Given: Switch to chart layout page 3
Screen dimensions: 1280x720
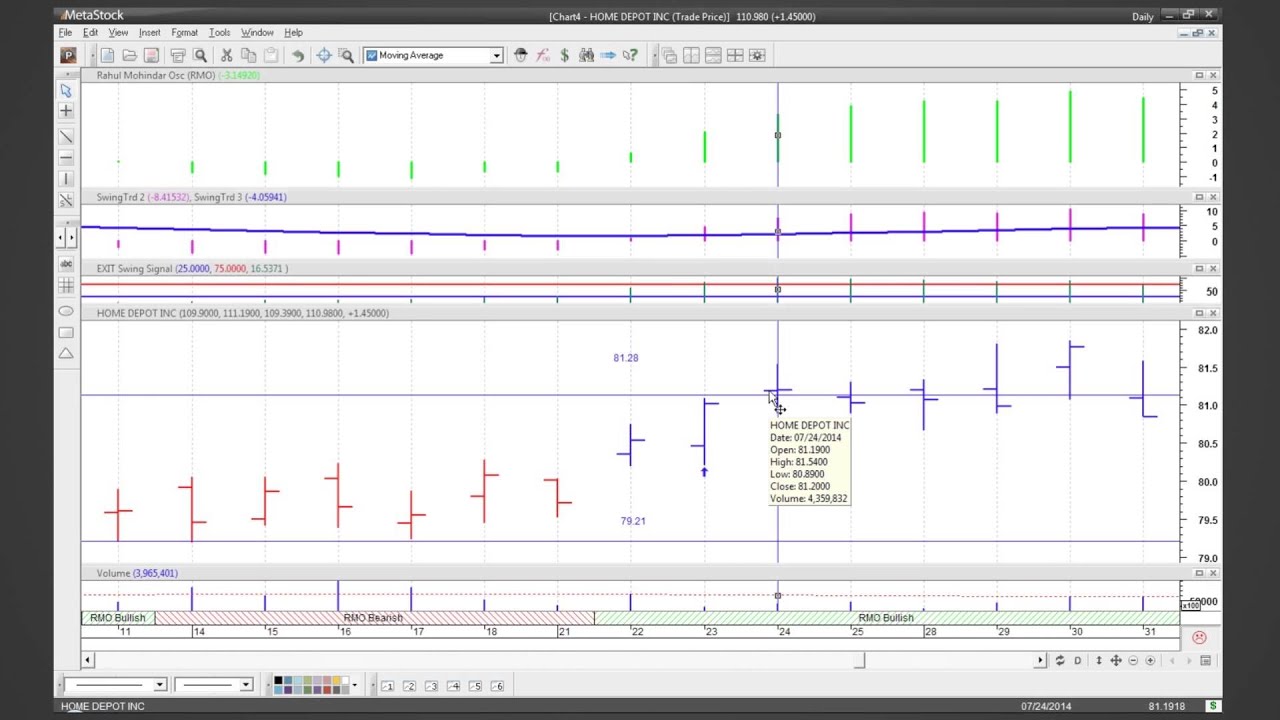Looking at the screenshot, I should (x=431, y=686).
